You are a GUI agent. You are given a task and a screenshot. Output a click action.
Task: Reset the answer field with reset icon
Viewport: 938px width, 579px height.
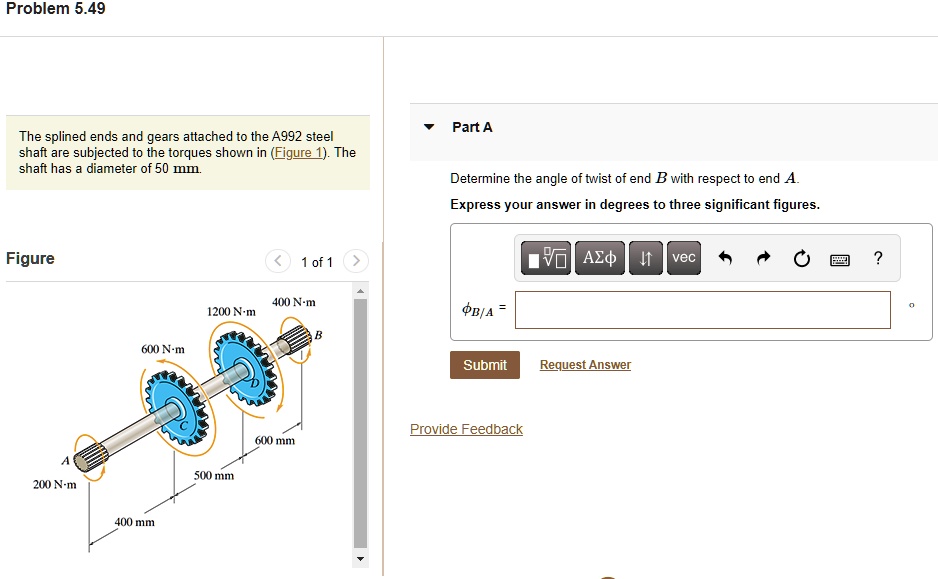point(801,258)
